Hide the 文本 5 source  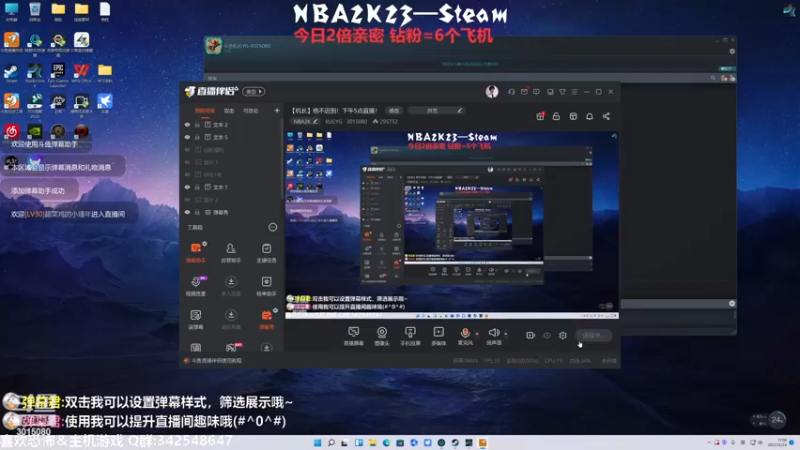point(187,137)
